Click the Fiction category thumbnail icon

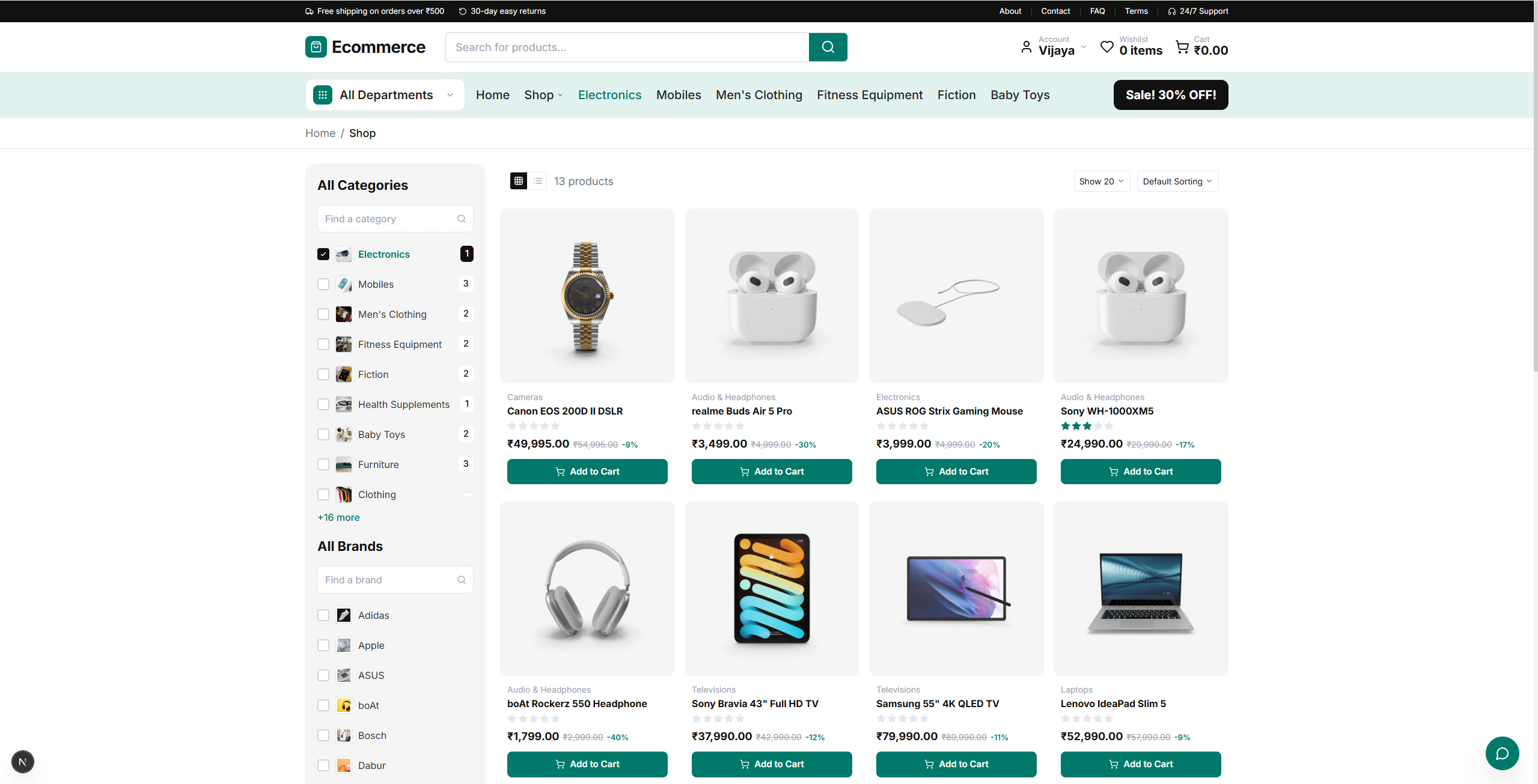[x=344, y=374]
